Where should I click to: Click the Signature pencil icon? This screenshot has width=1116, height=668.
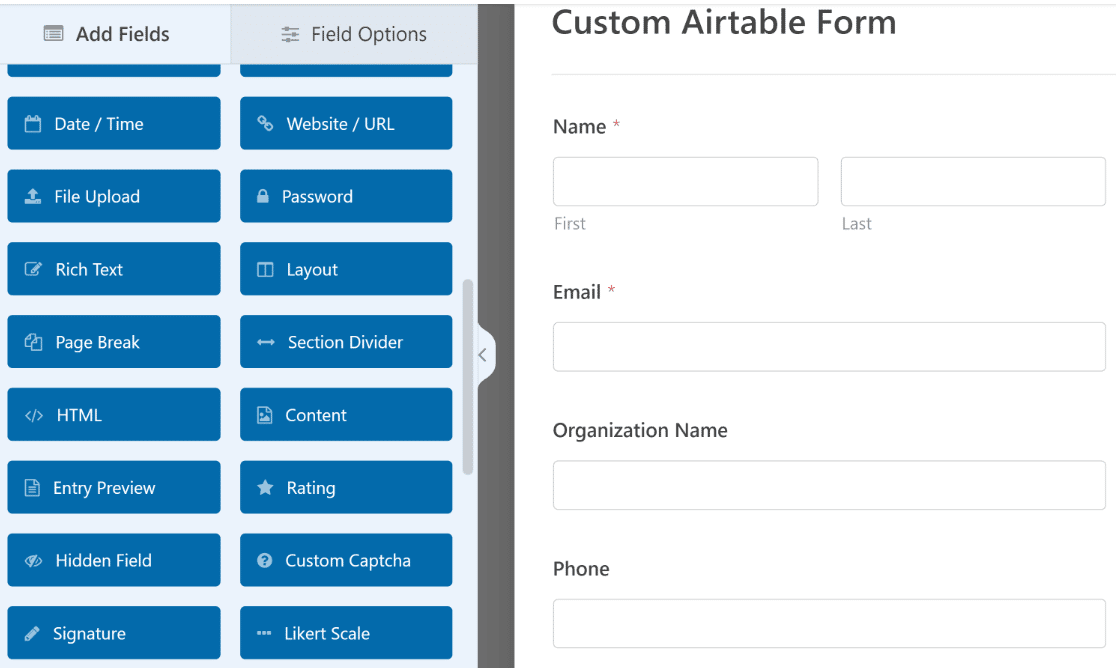coord(32,633)
